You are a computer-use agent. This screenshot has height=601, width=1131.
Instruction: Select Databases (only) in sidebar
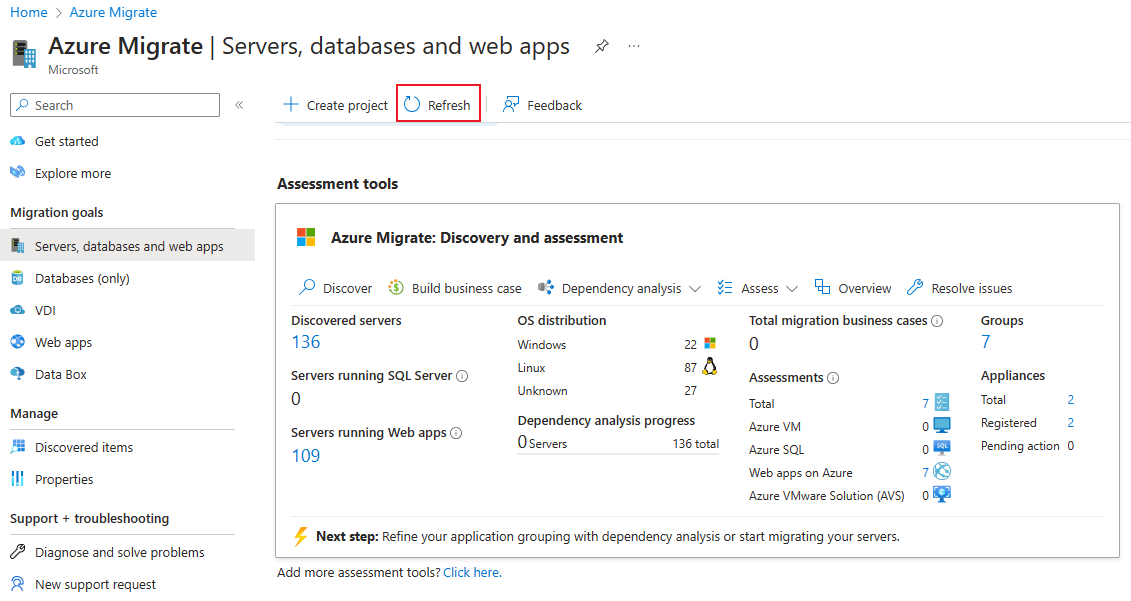pyautogui.click(x=82, y=278)
